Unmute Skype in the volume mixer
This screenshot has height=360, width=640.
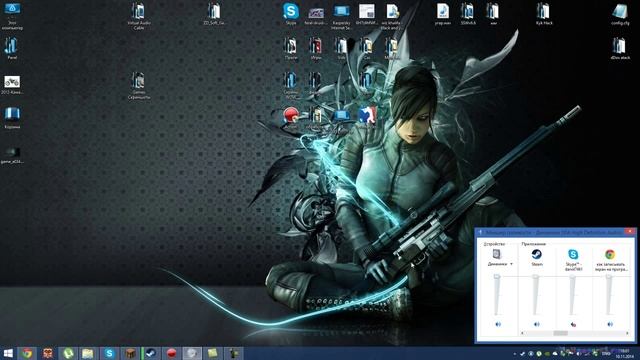(573, 324)
